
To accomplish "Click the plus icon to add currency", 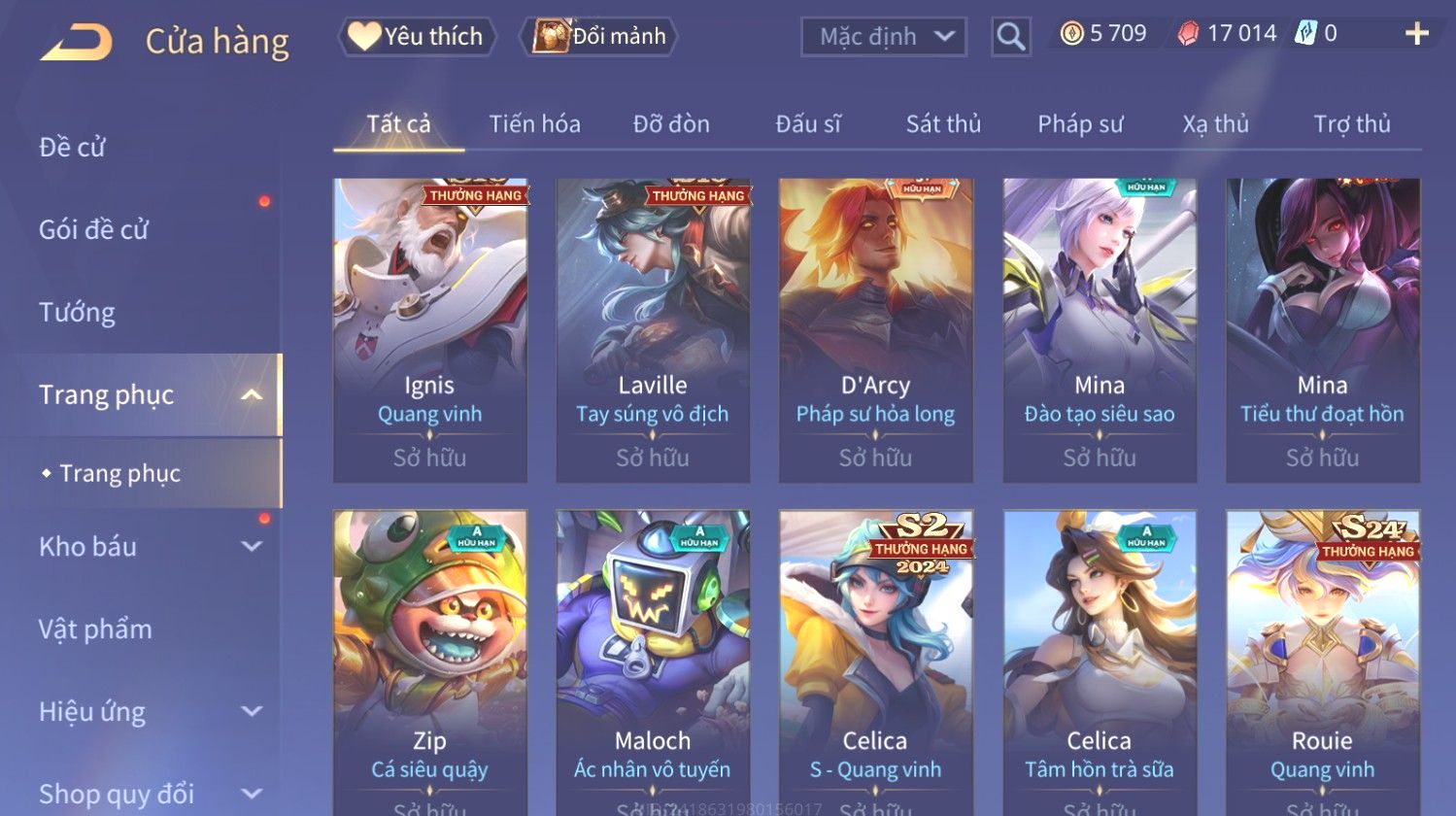I will click(x=1417, y=34).
